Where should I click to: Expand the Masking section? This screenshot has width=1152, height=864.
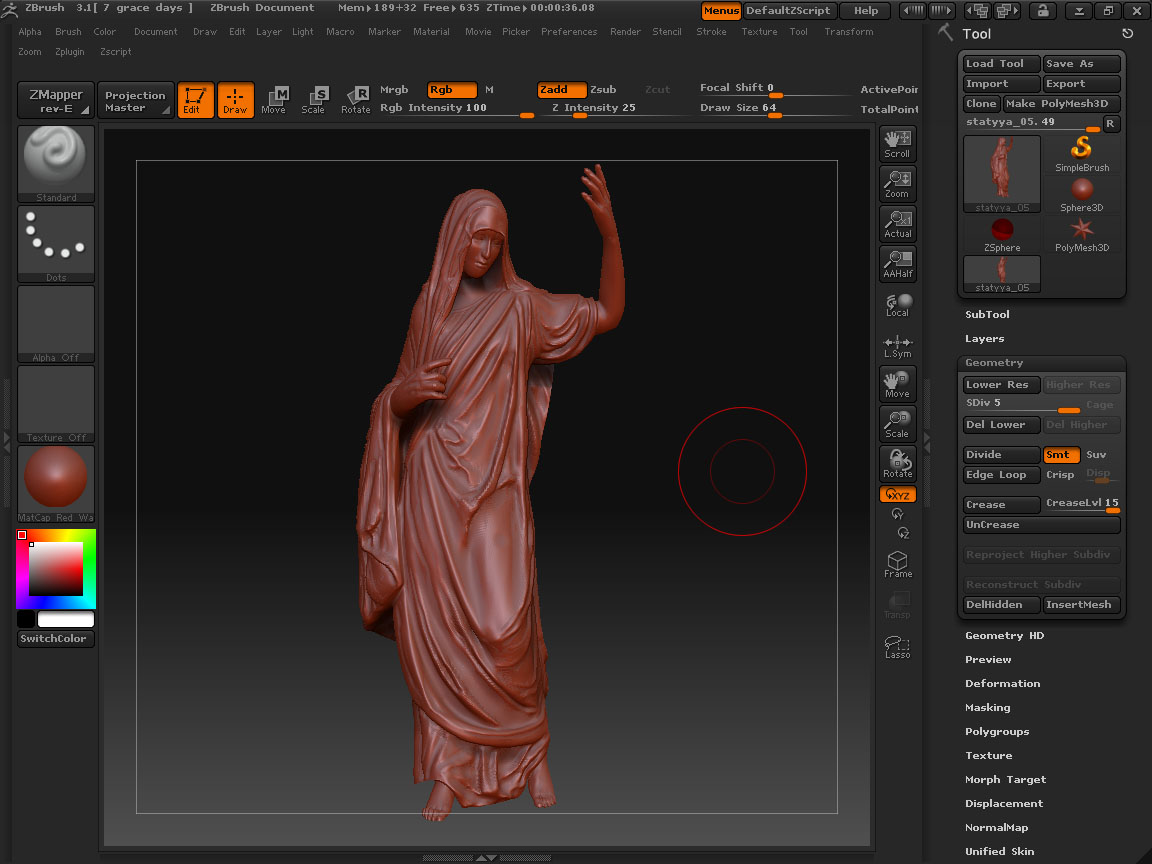point(987,708)
